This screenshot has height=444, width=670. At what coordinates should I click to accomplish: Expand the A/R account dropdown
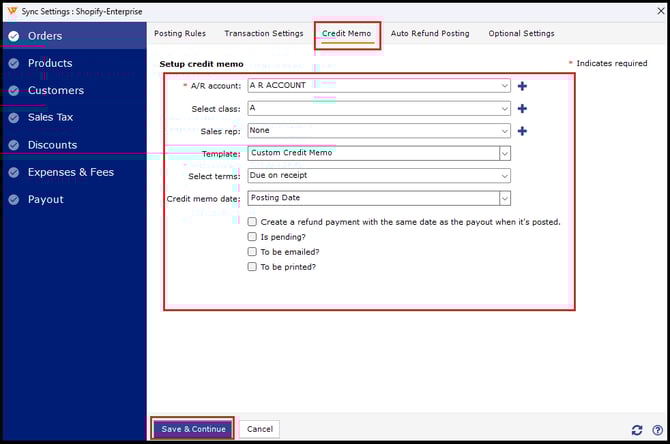pos(504,86)
